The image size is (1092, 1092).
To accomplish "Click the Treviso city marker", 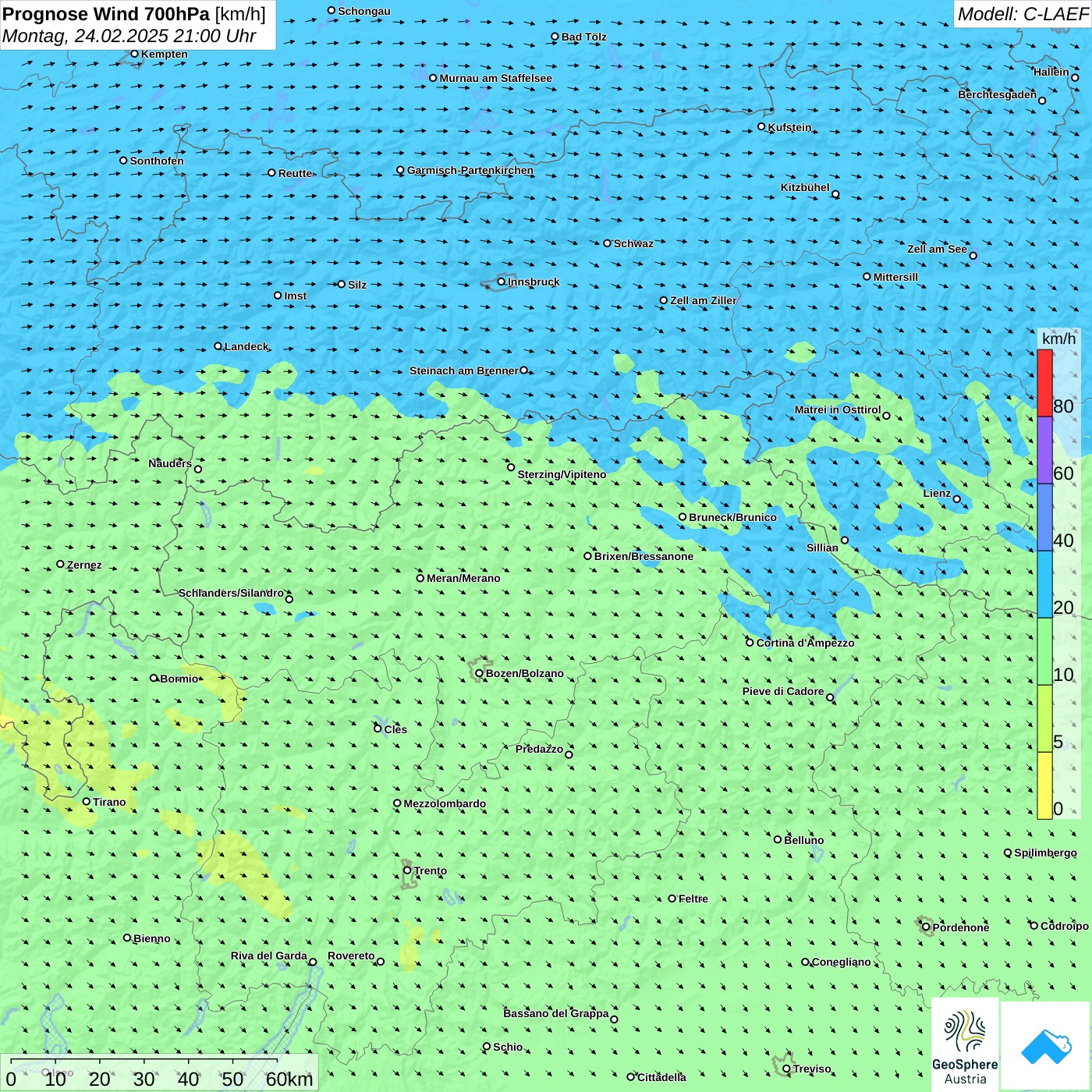I will [x=787, y=1069].
